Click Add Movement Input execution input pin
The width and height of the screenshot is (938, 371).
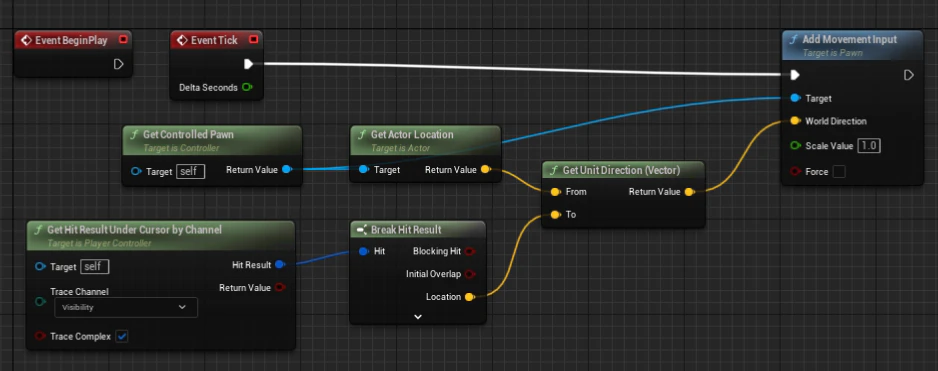point(795,75)
